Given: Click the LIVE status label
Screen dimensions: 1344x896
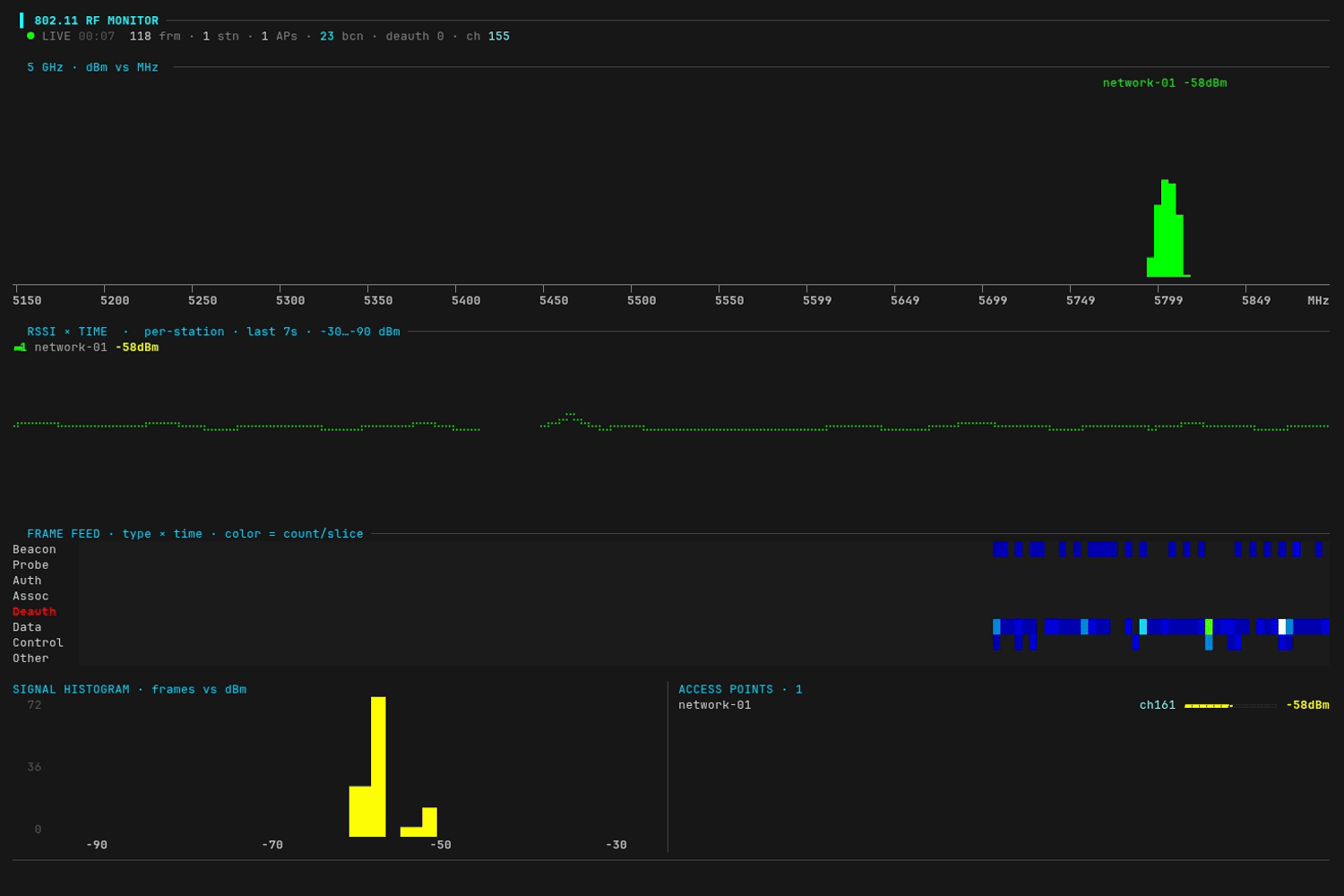Looking at the screenshot, I should pyautogui.click(x=56, y=37).
